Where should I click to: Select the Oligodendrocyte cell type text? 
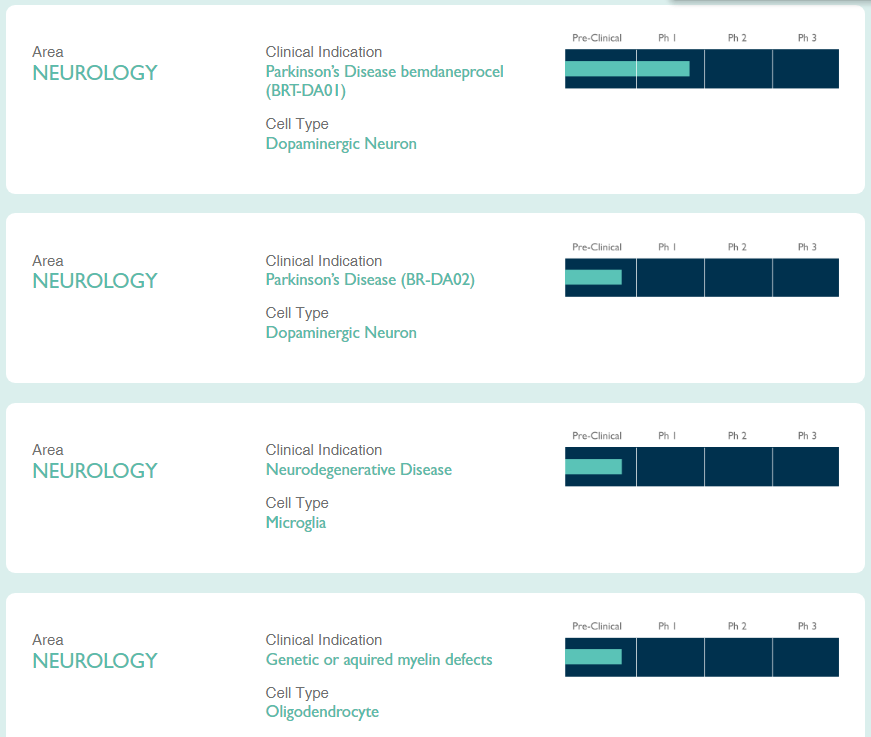pyautogui.click(x=322, y=711)
